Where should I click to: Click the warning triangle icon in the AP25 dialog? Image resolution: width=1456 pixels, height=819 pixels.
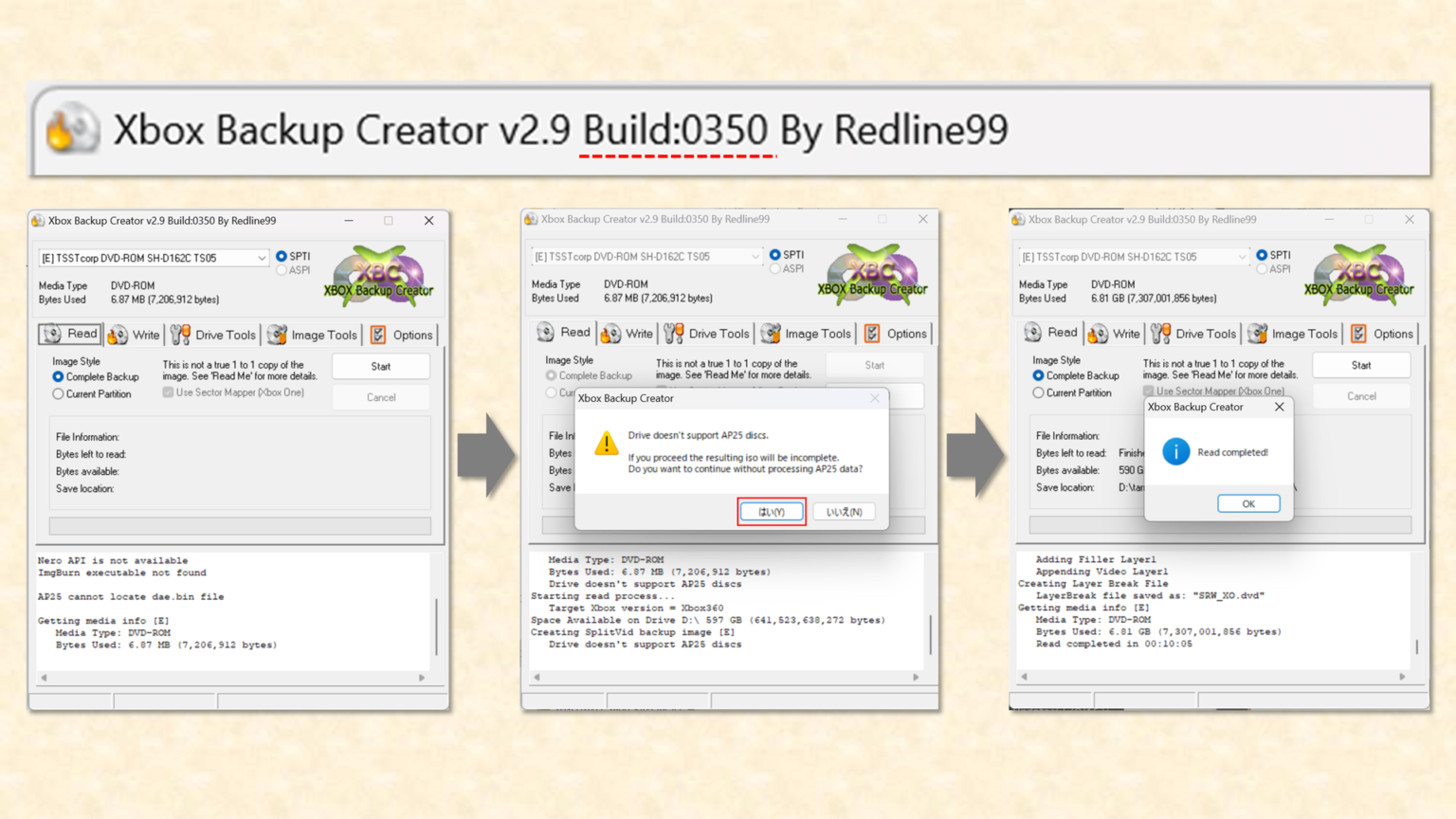coord(606,444)
